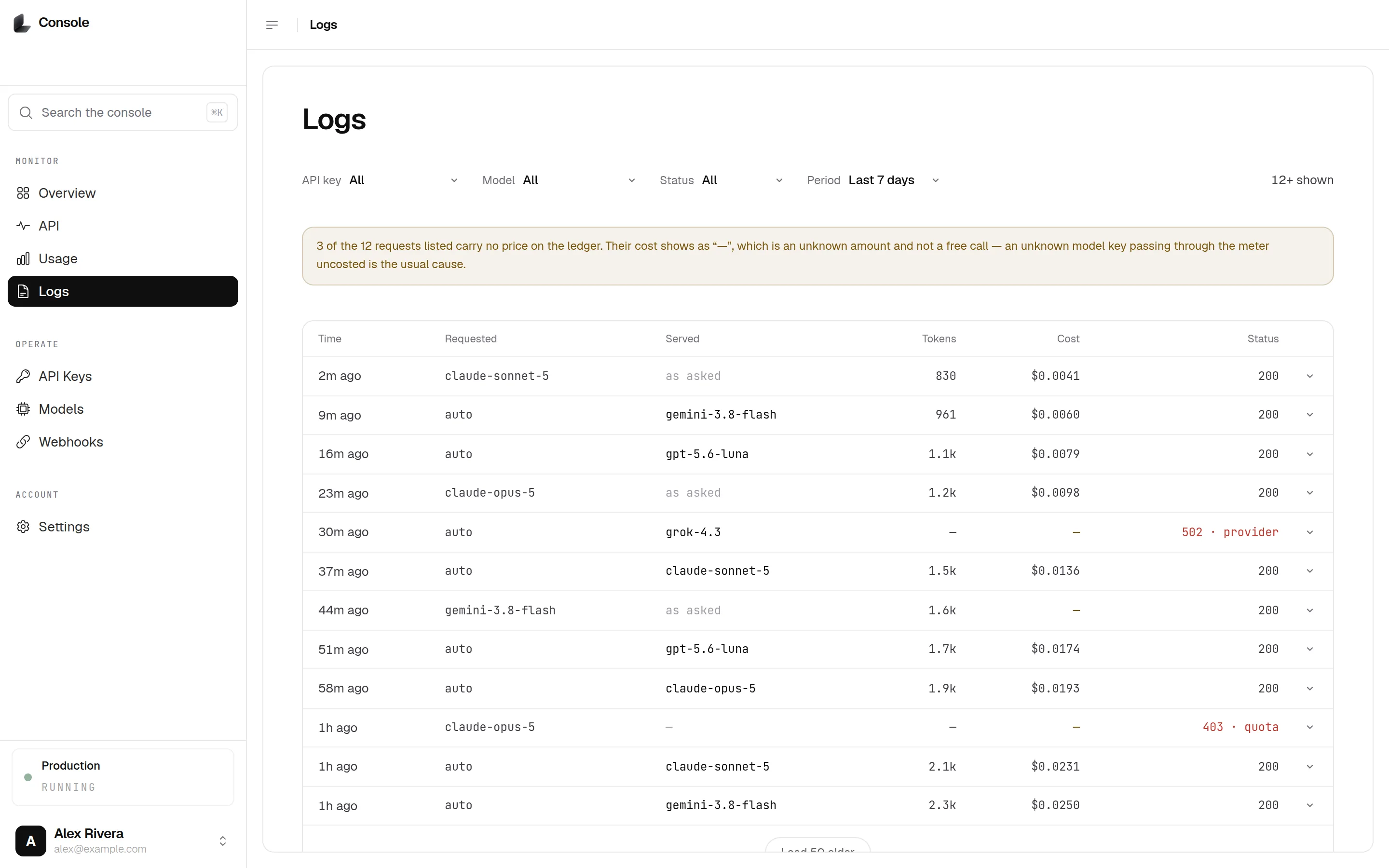Click the Overview grid icon
Viewport: 1389px width, 868px height.
coord(23,193)
